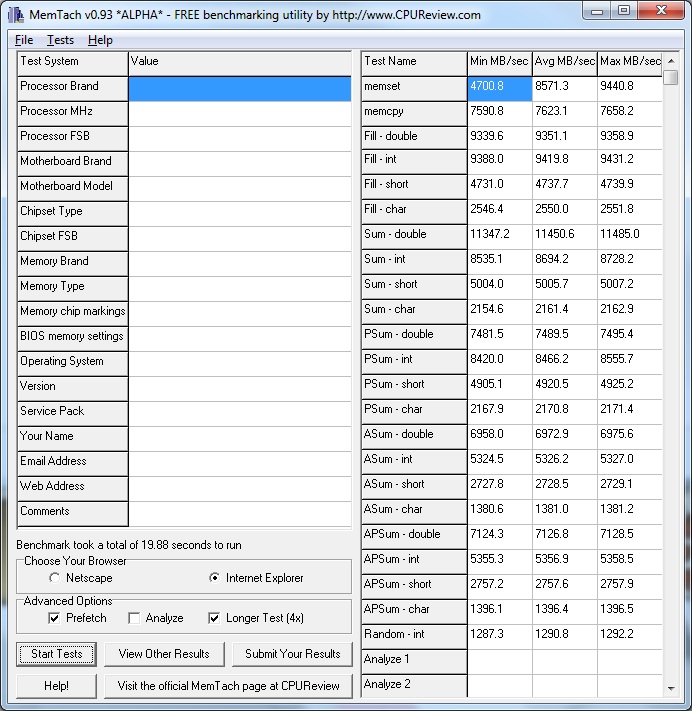Image resolution: width=692 pixels, height=711 pixels.
Task: Click the MemTach app icon in title bar
Action: coord(16,15)
